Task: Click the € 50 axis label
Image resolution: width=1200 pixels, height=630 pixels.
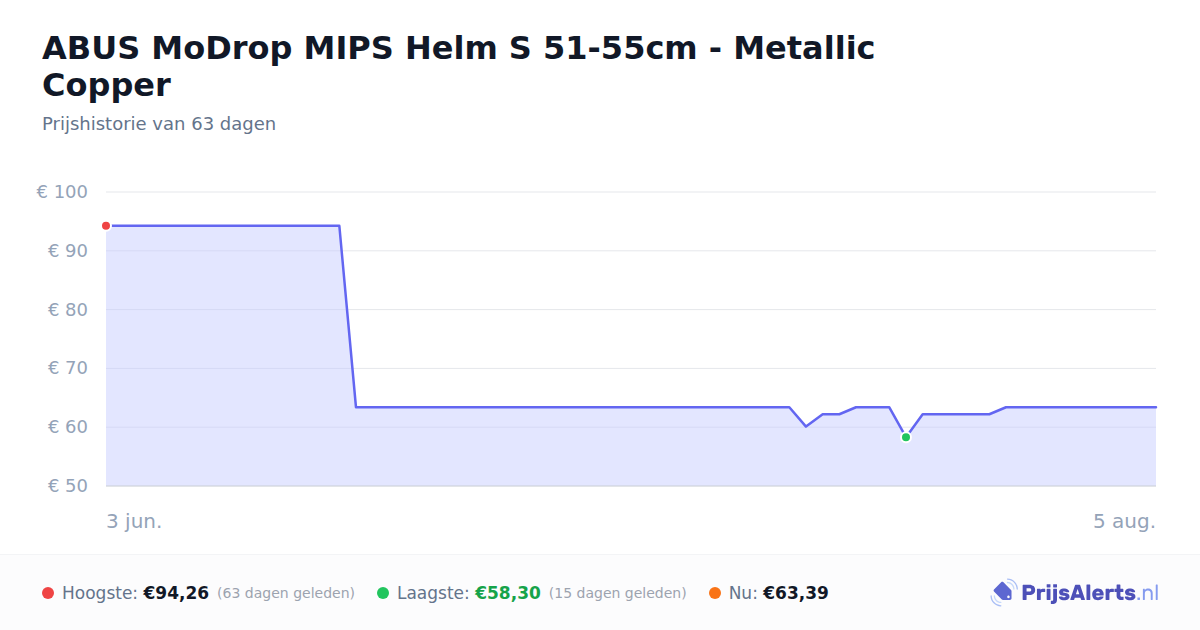Action: click(68, 486)
